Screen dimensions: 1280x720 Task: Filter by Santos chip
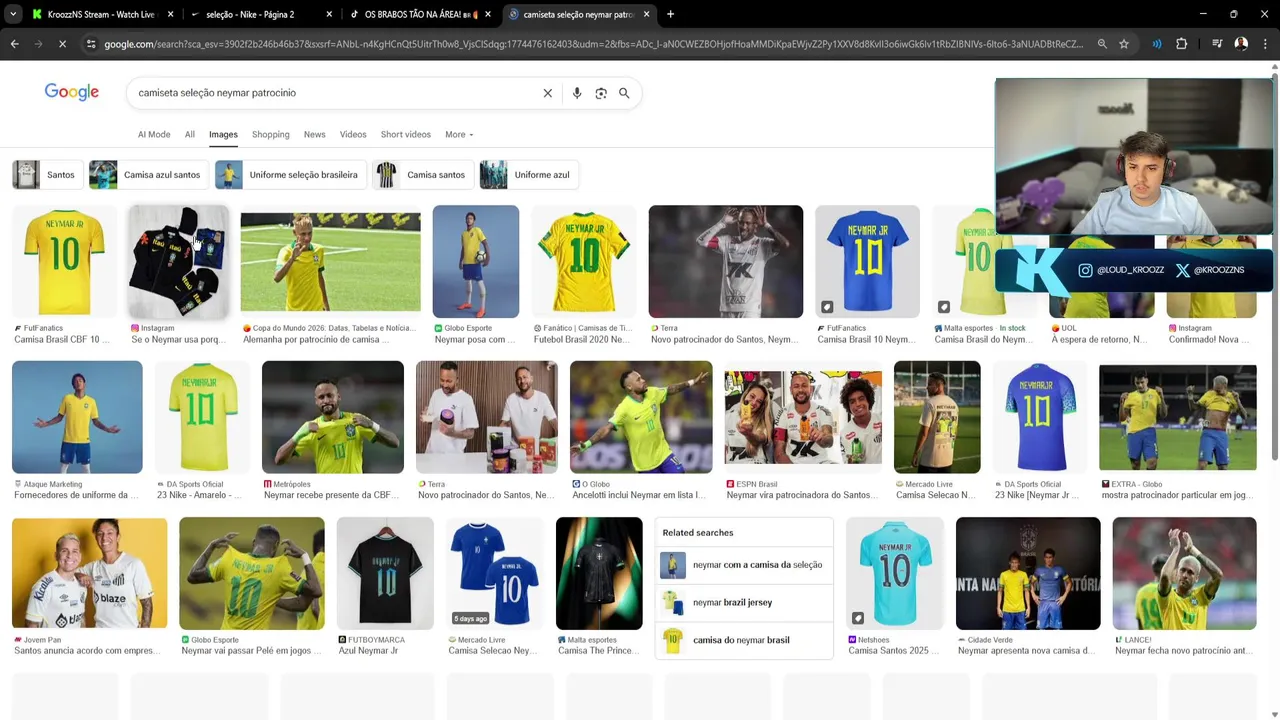[47, 175]
